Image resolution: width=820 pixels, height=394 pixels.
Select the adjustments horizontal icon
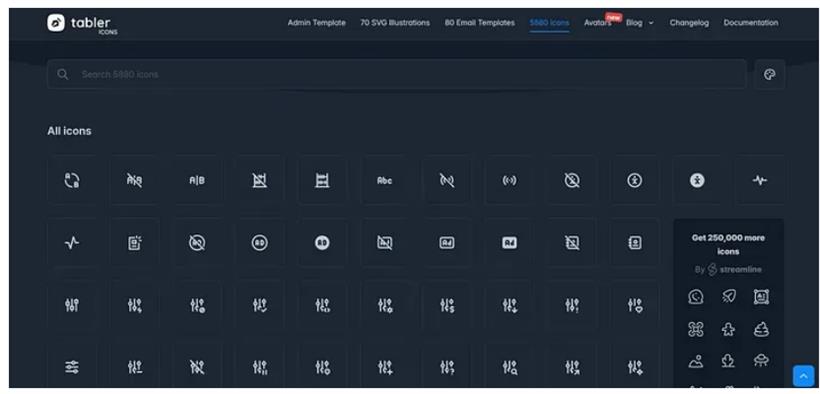click(x=72, y=367)
